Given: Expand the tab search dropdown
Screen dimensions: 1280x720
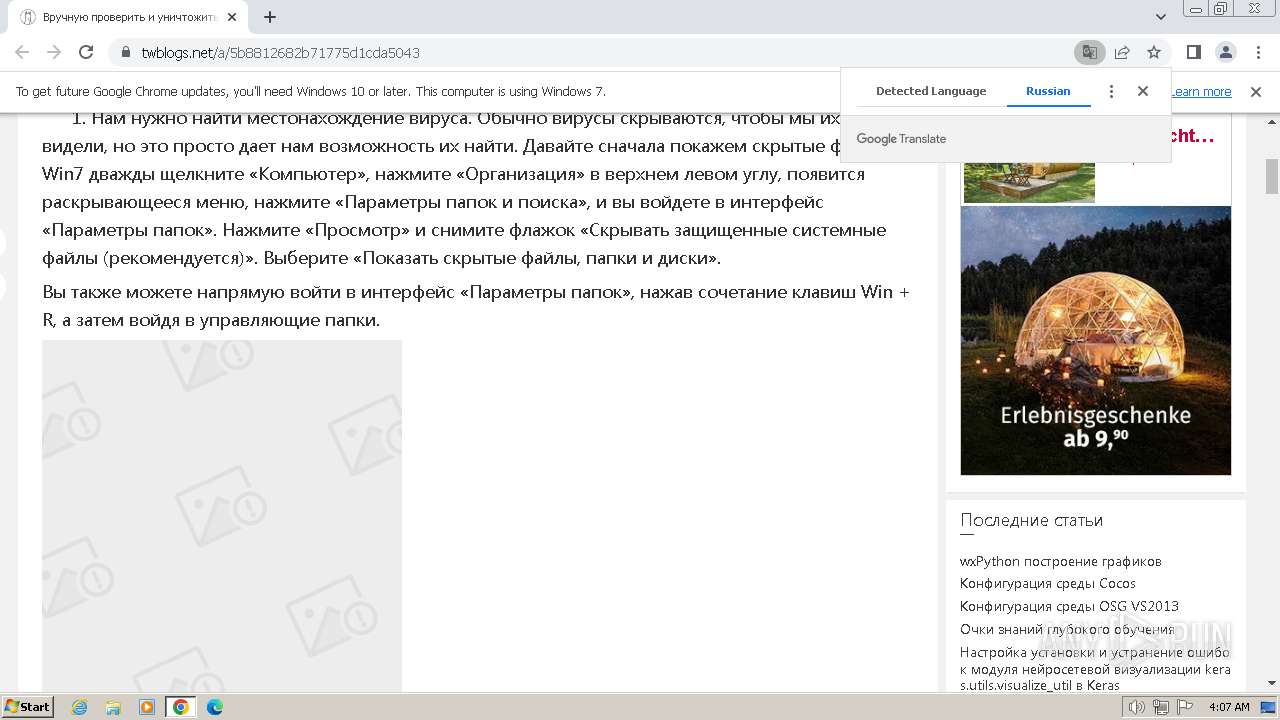Looking at the screenshot, I should tap(1160, 17).
